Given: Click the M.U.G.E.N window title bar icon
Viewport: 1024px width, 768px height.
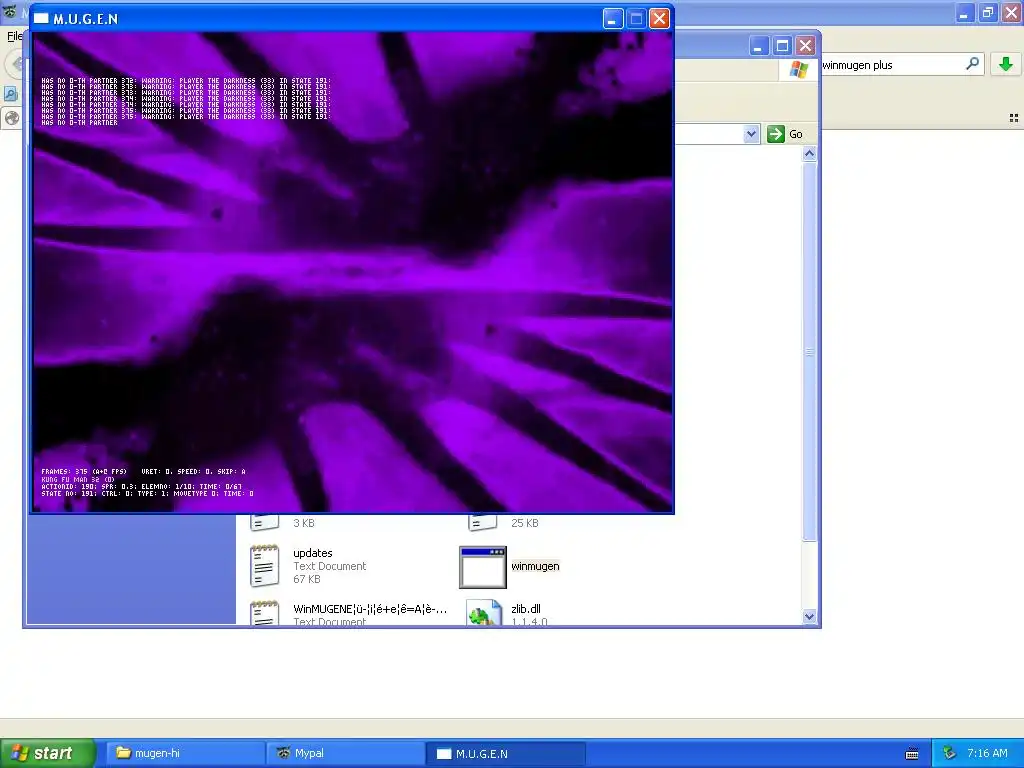Looking at the screenshot, I should pos(41,18).
